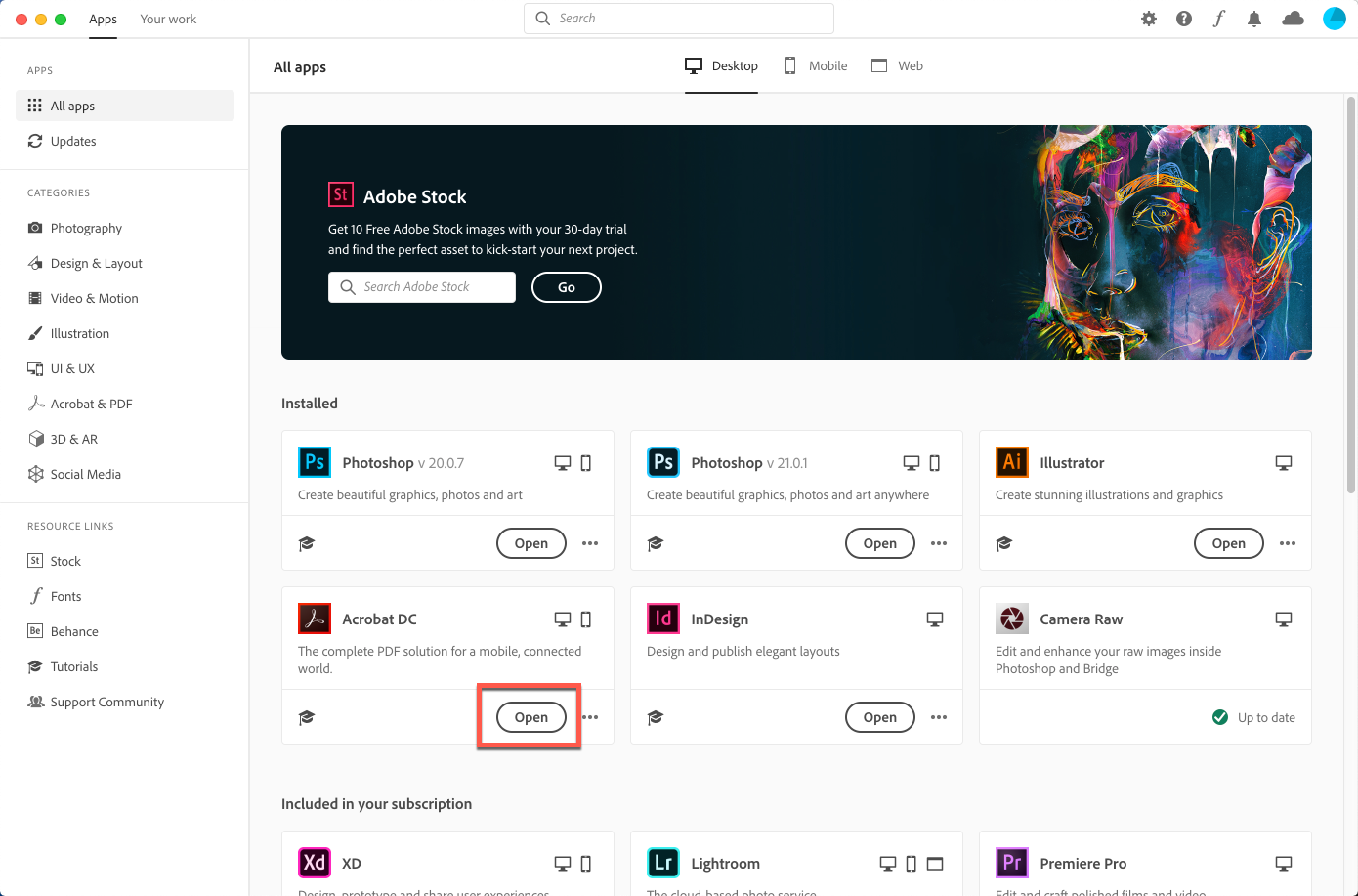Open more options for Photoshop v 21.0.1

(x=939, y=543)
